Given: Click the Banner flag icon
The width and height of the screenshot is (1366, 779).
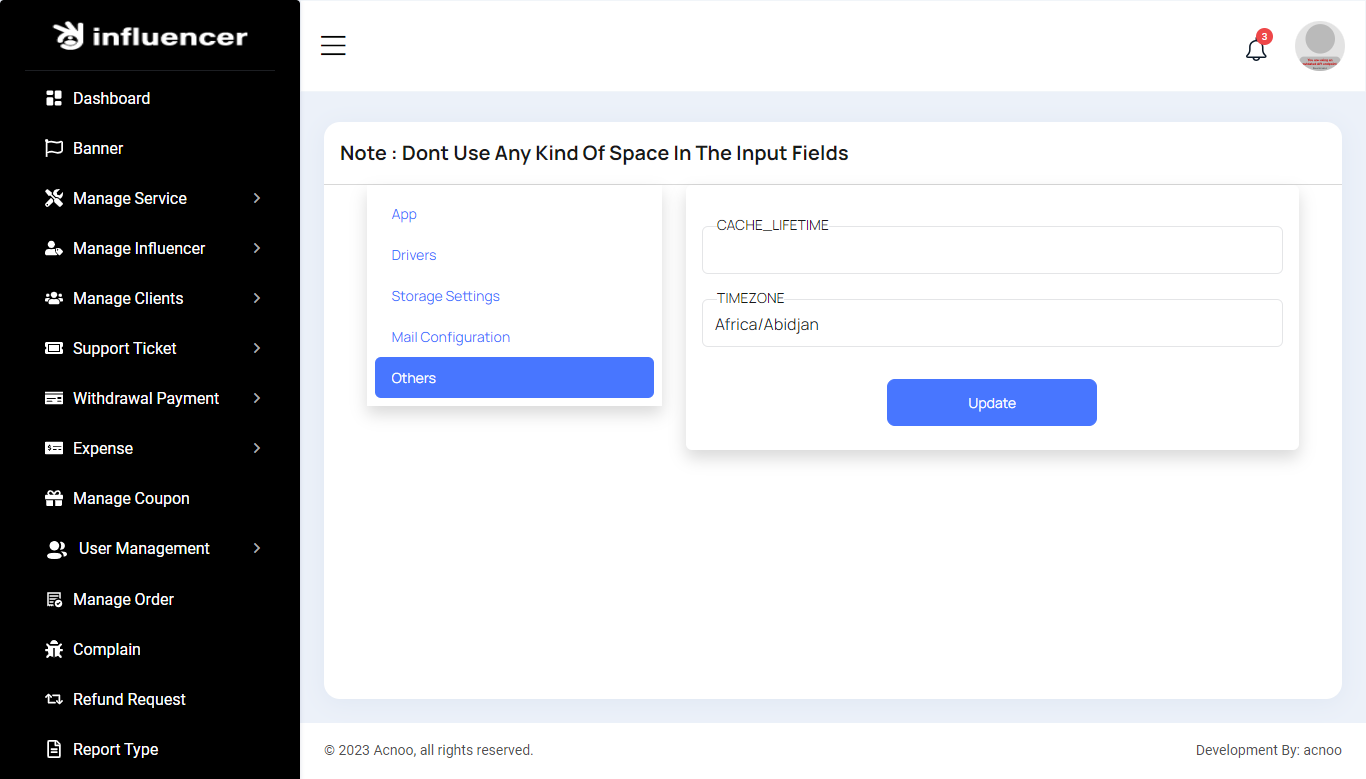Looking at the screenshot, I should coord(54,148).
